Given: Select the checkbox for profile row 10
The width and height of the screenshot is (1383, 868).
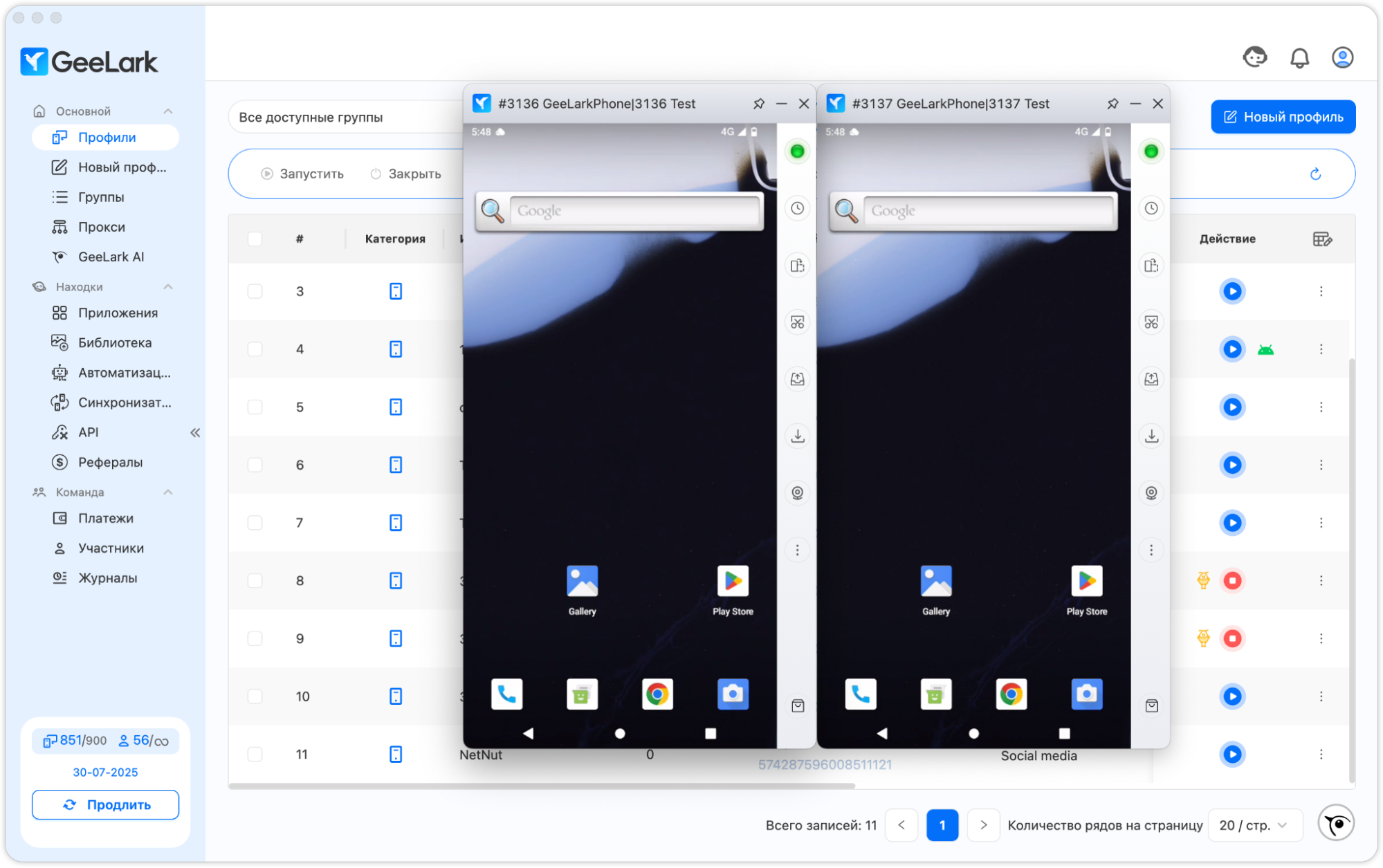Looking at the screenshot, I should [x=255, y=696].
